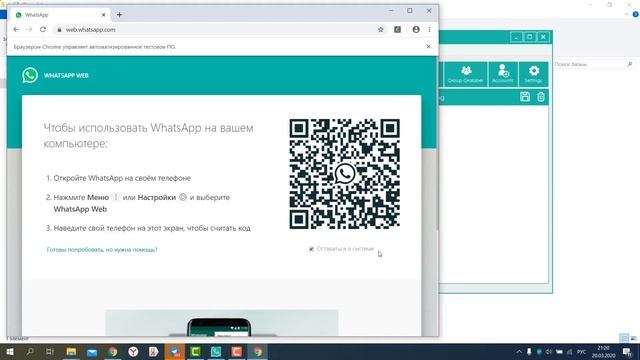
Task: Minimize the teal app window
Action: coord(516,37)
